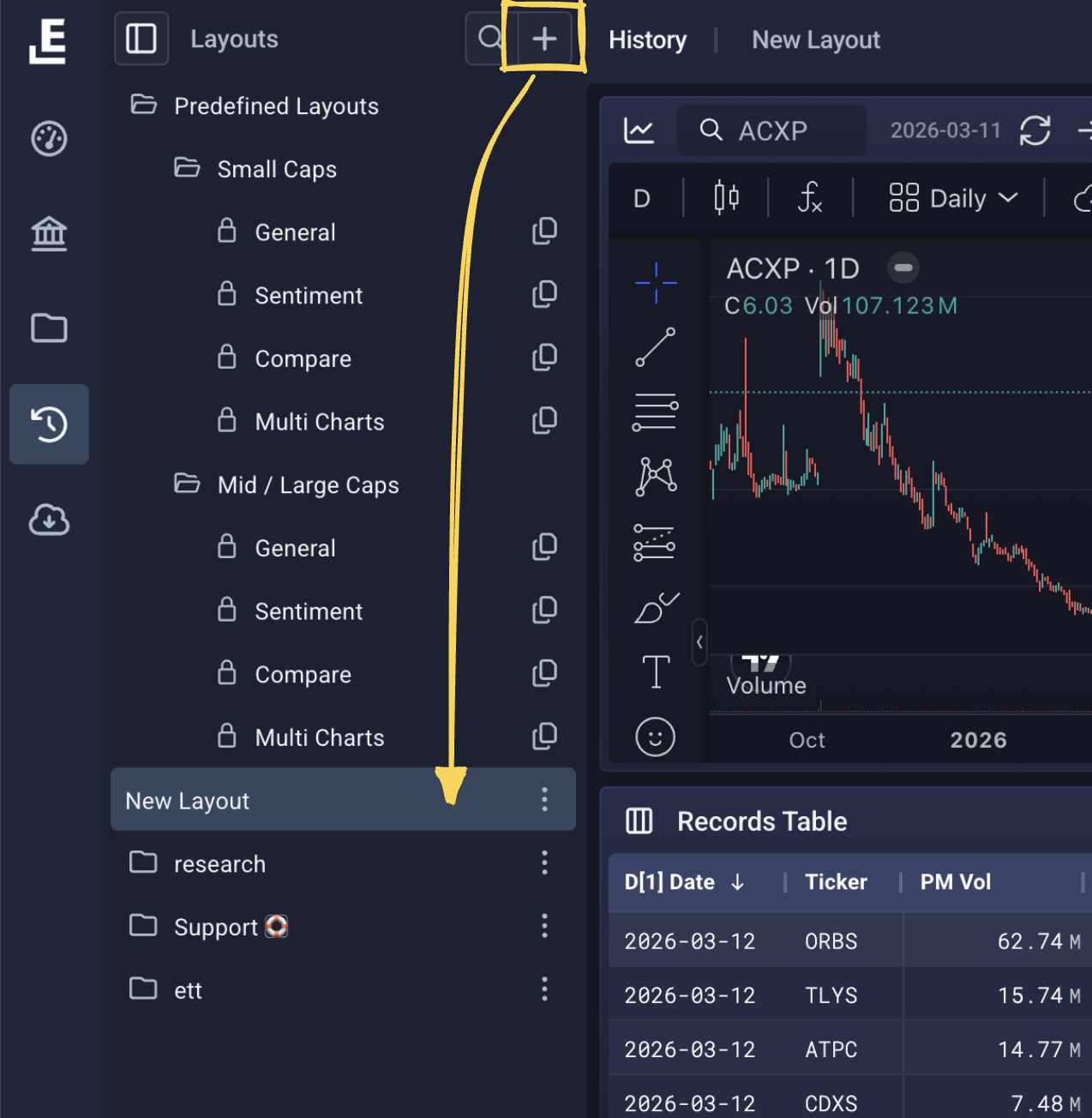The height and width of the screenshot is (1118, 1092).
Task: Collapse the Mid / Large Caps folder
Action: pos(187,484)
